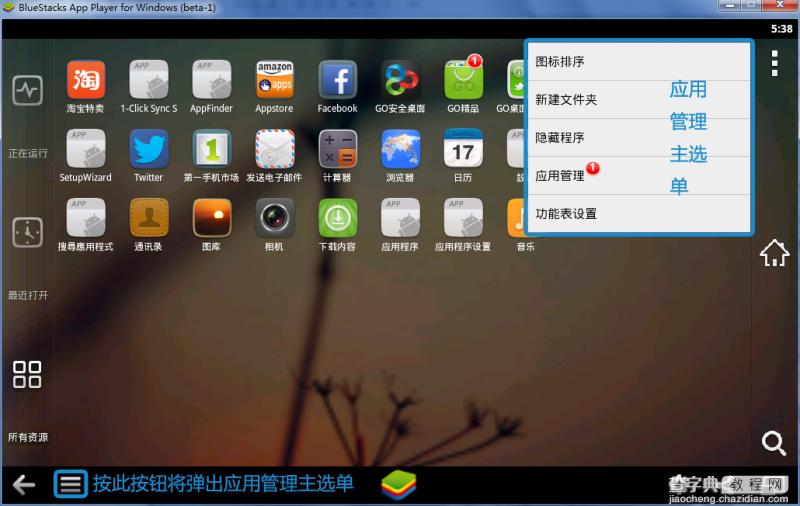Launch SetupWizard app
Viewport: 800px width, 506px height.
pyautogui.click(x=86, y=149)
